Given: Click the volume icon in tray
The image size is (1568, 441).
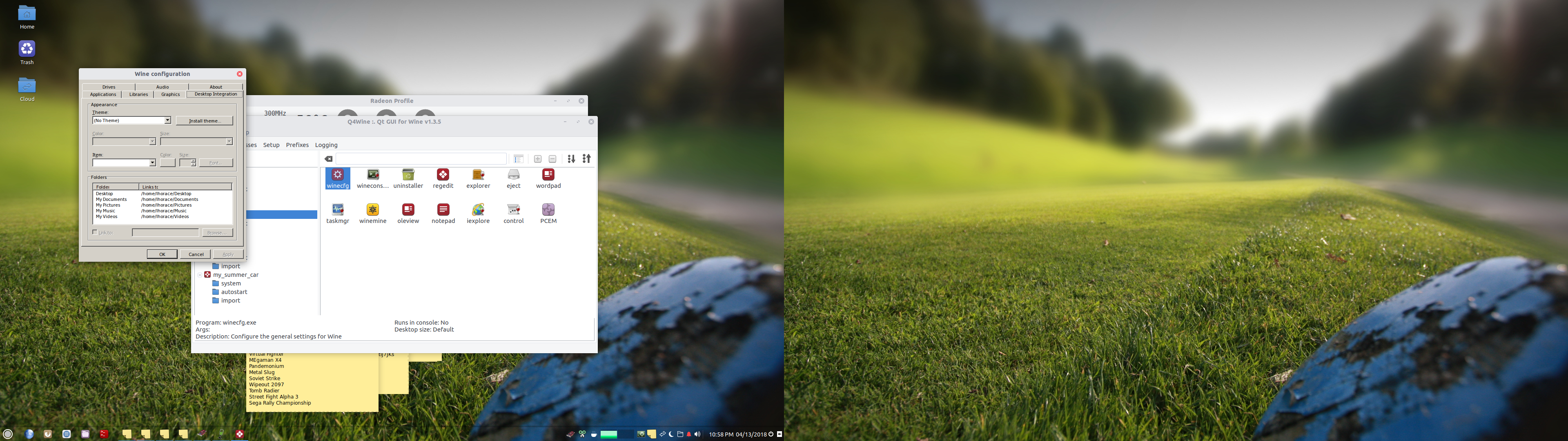Looking at the screenshot, I should click(x=697, y=434).
